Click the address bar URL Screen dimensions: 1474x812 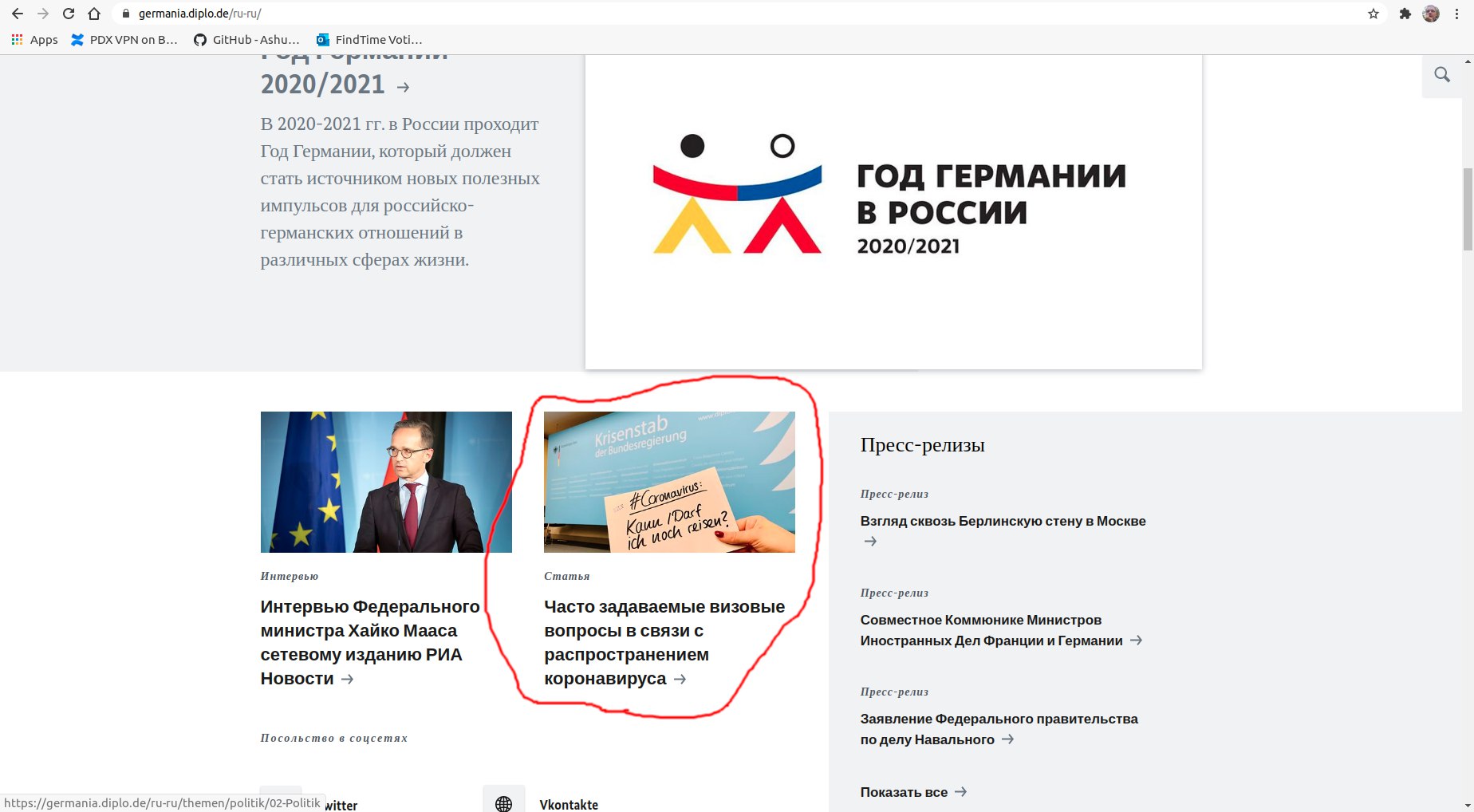coord(199,14)
